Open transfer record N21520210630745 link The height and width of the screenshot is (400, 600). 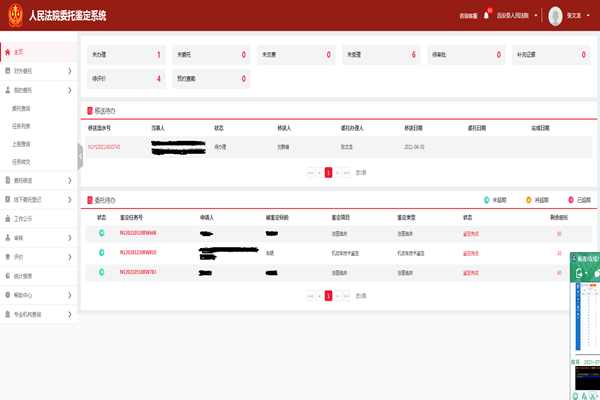104,146
